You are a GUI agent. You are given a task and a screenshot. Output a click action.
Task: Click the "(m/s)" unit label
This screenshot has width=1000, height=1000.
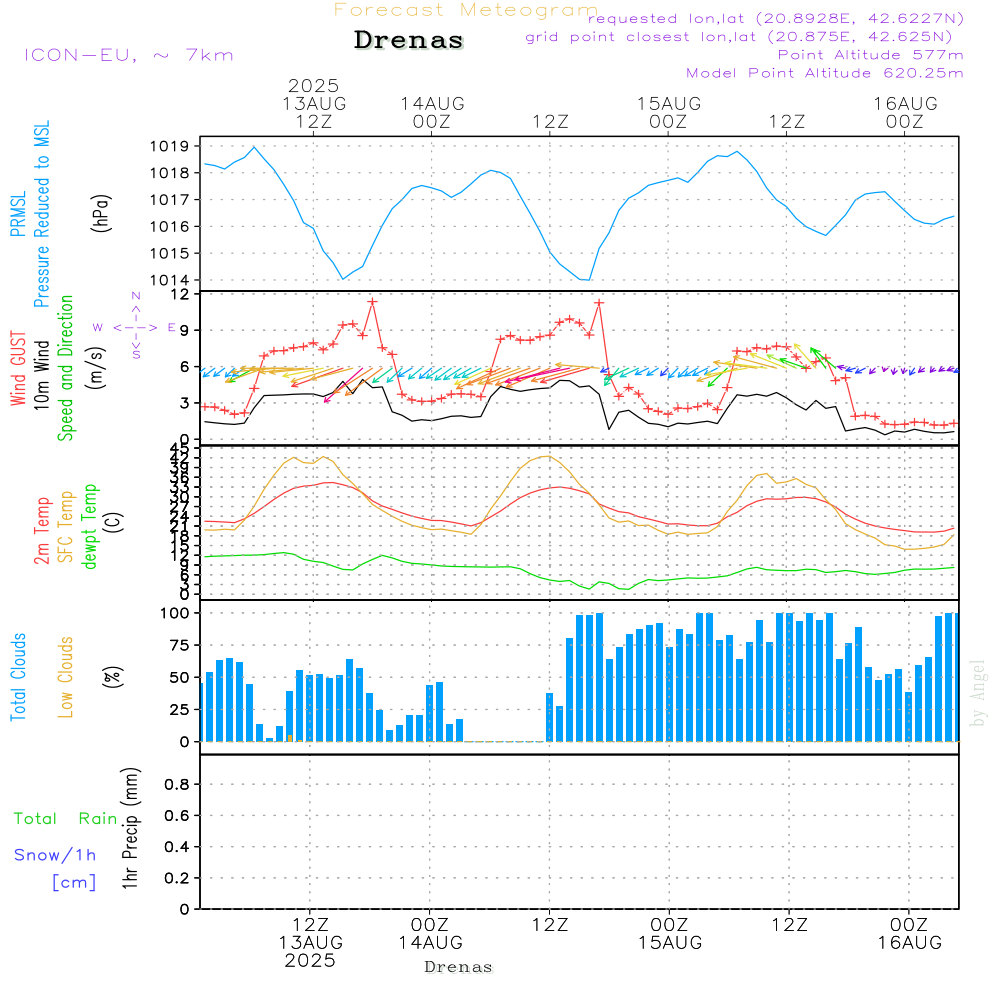coord(97,368)
